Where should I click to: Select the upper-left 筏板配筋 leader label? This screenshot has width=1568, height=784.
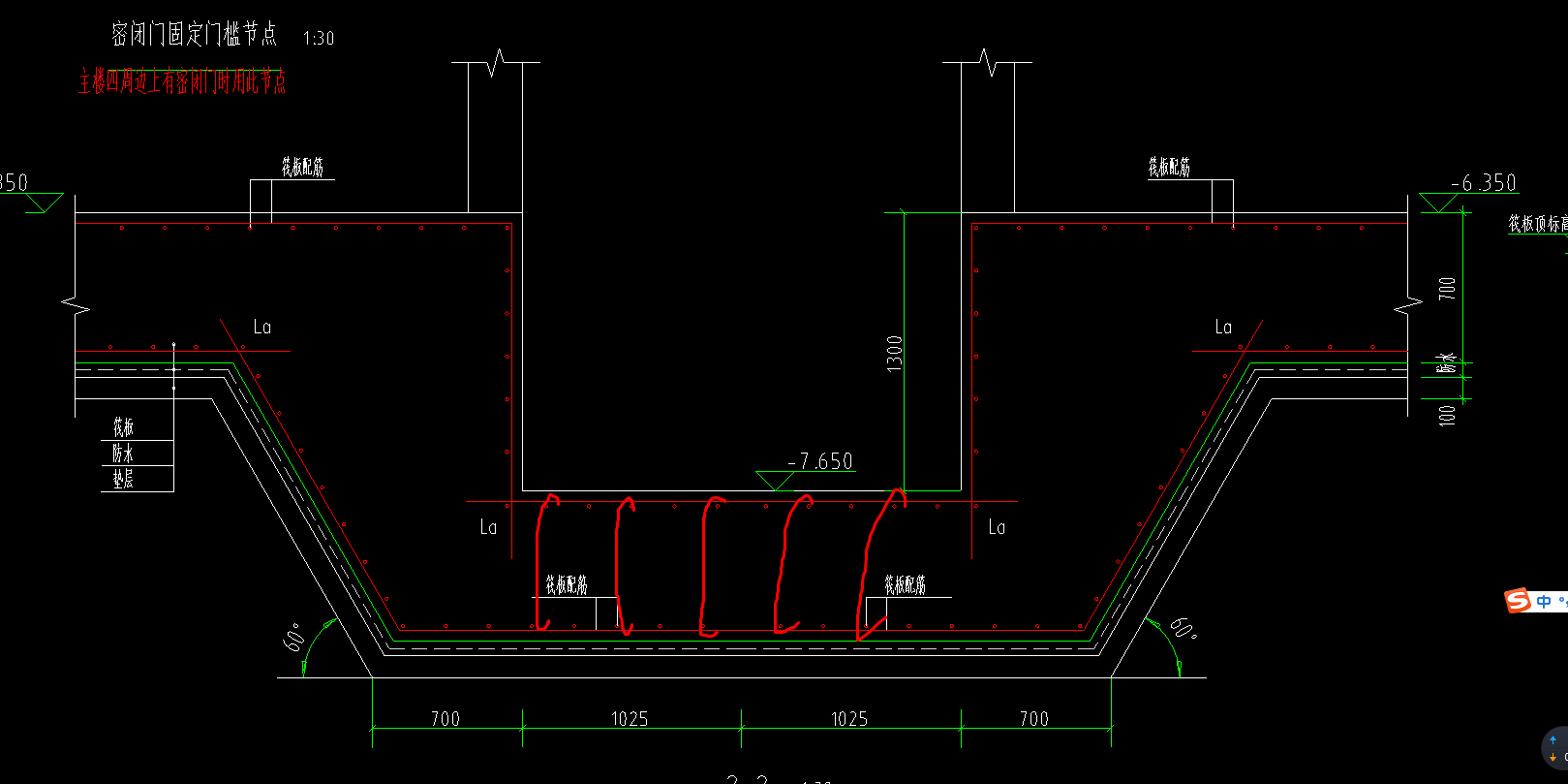click(x=302, y=168)
